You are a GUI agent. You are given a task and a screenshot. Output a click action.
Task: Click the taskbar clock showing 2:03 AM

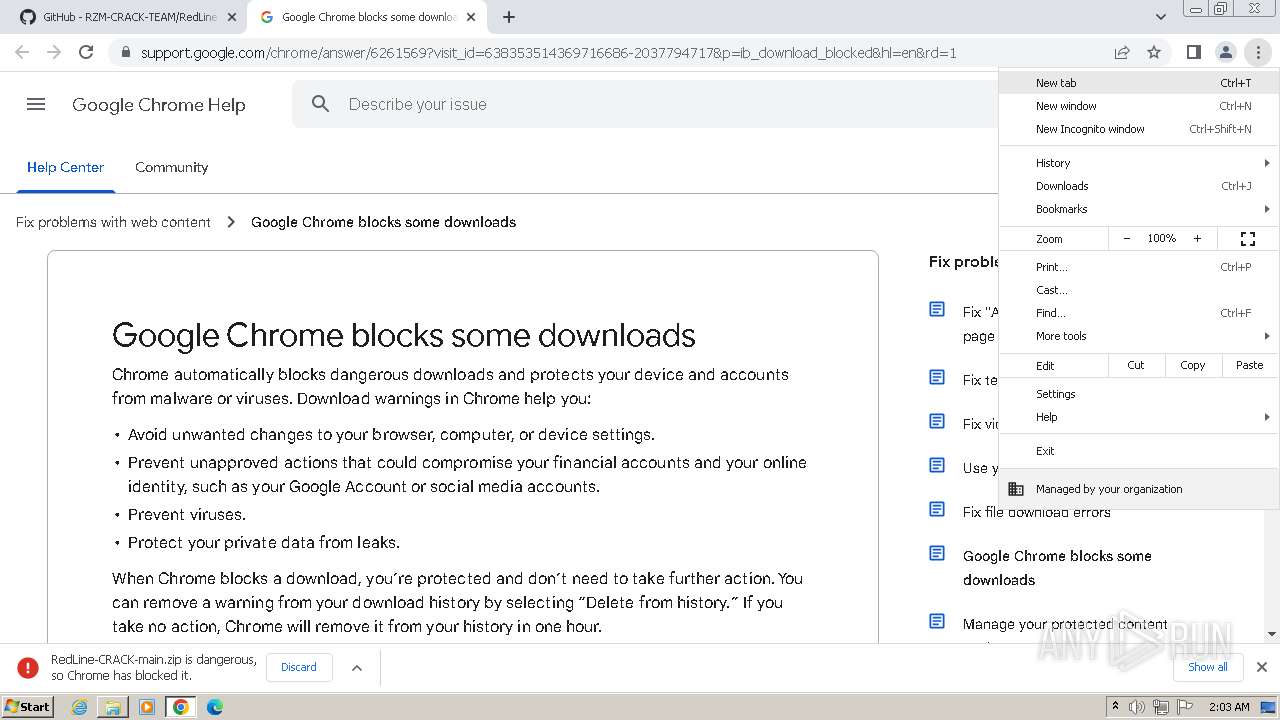pyautogui.click(x=1228, y=707)
